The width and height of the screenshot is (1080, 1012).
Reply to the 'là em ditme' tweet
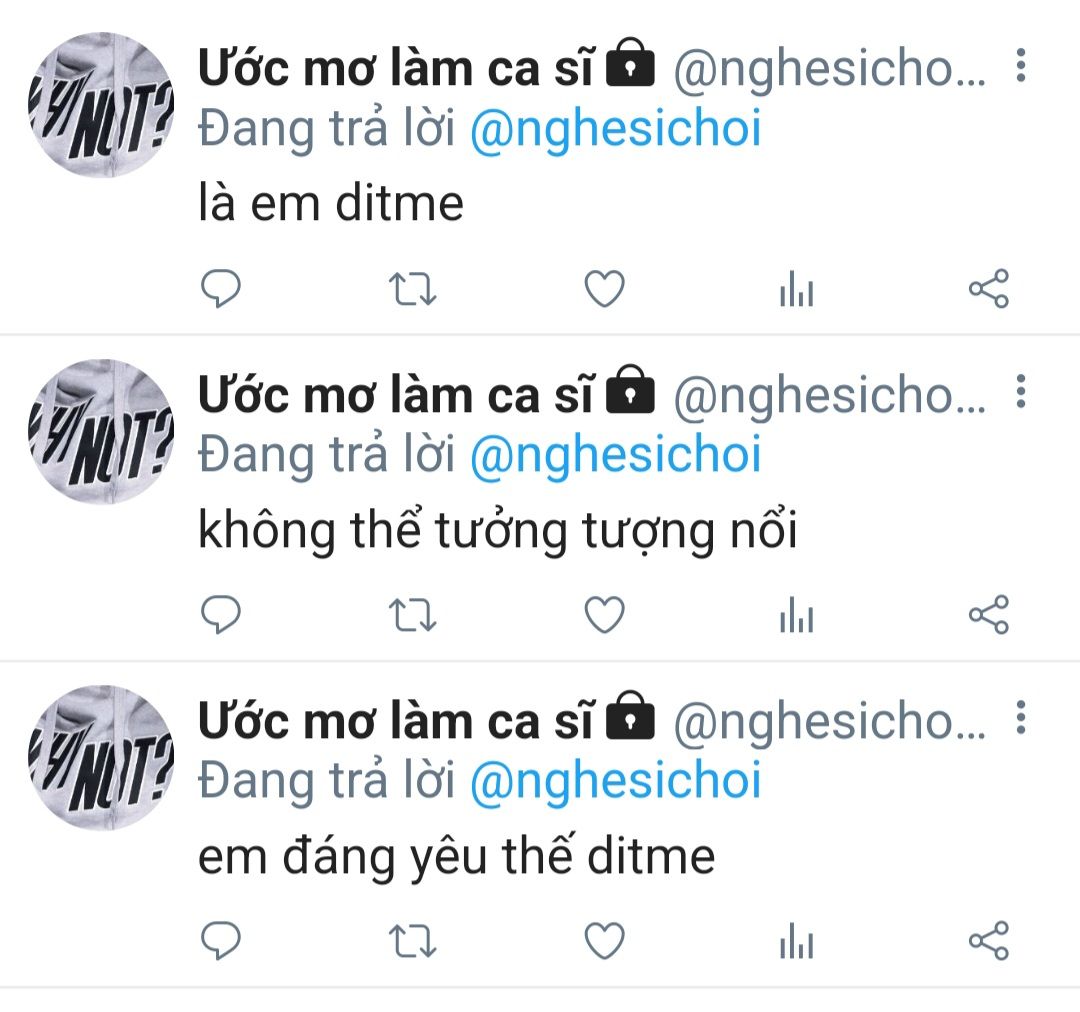coord(220,289)
